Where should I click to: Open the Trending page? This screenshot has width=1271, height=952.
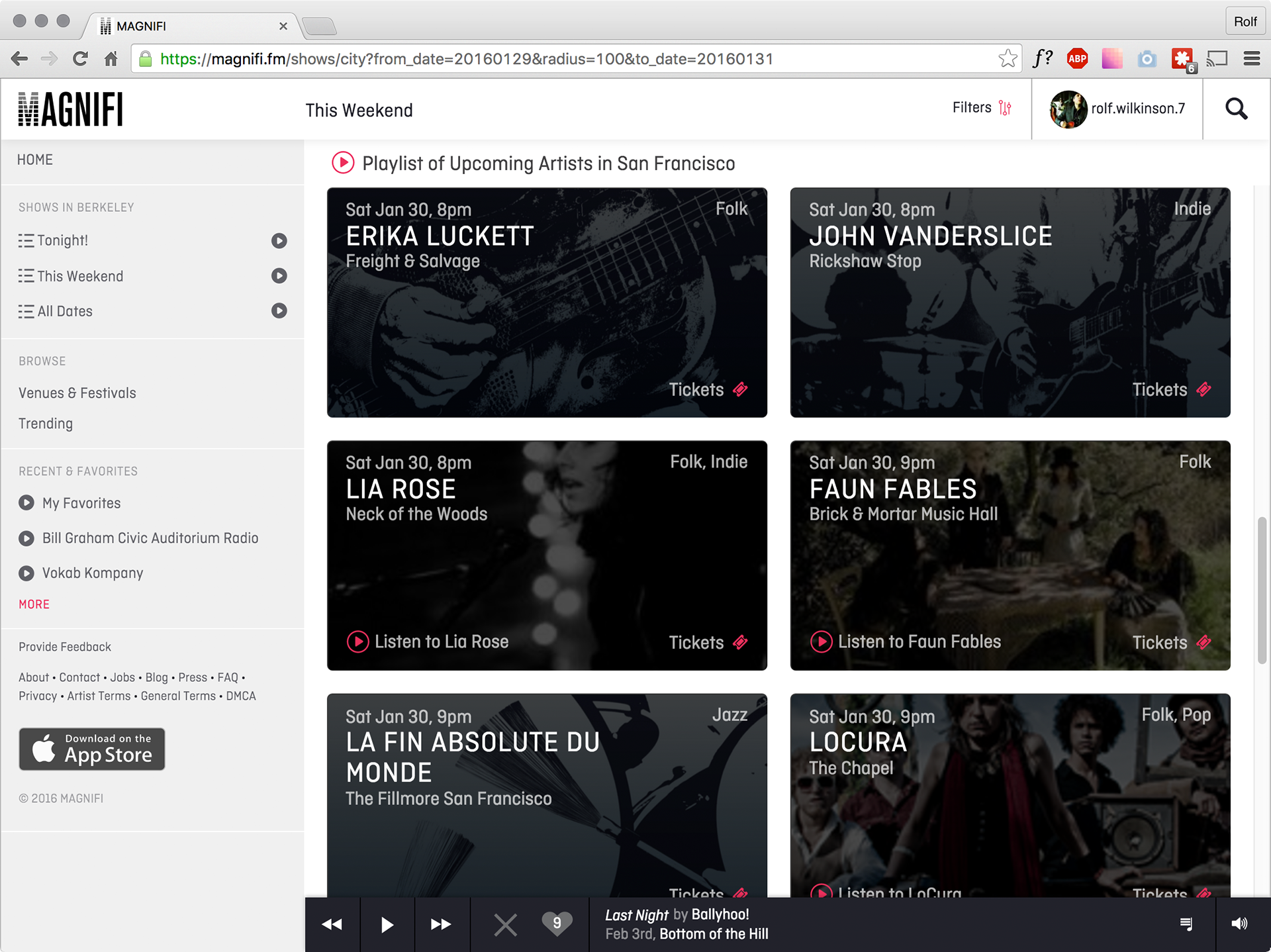tap(46, 423)
